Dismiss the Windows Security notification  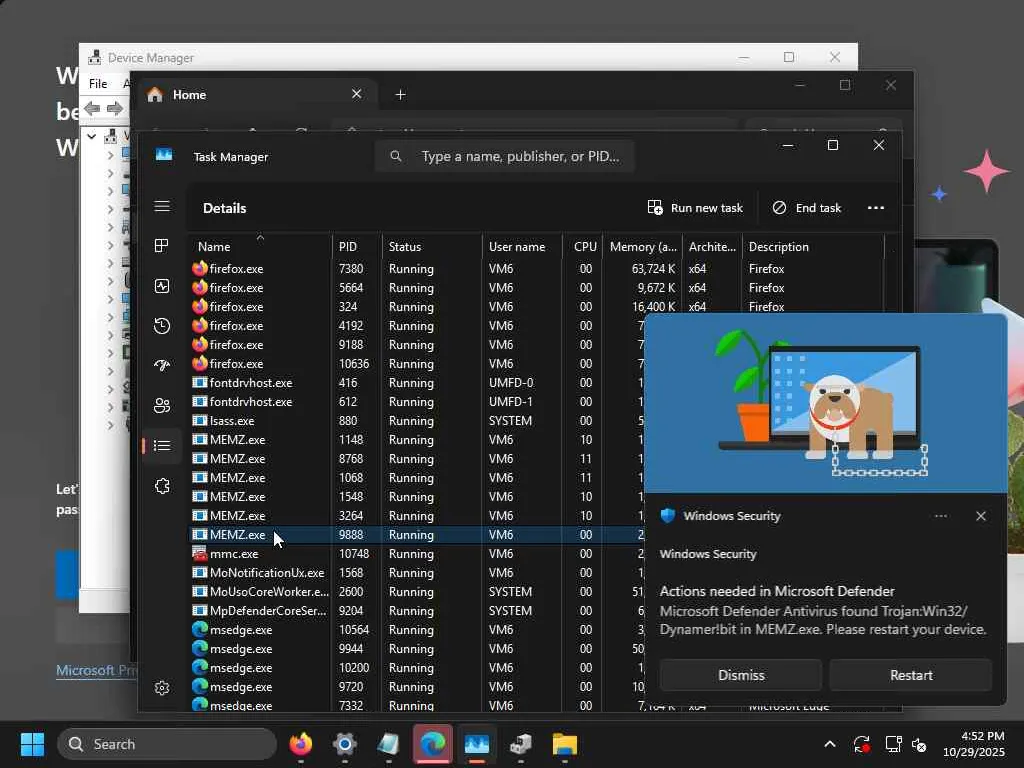pyautogui.click(x=741, y=675)
